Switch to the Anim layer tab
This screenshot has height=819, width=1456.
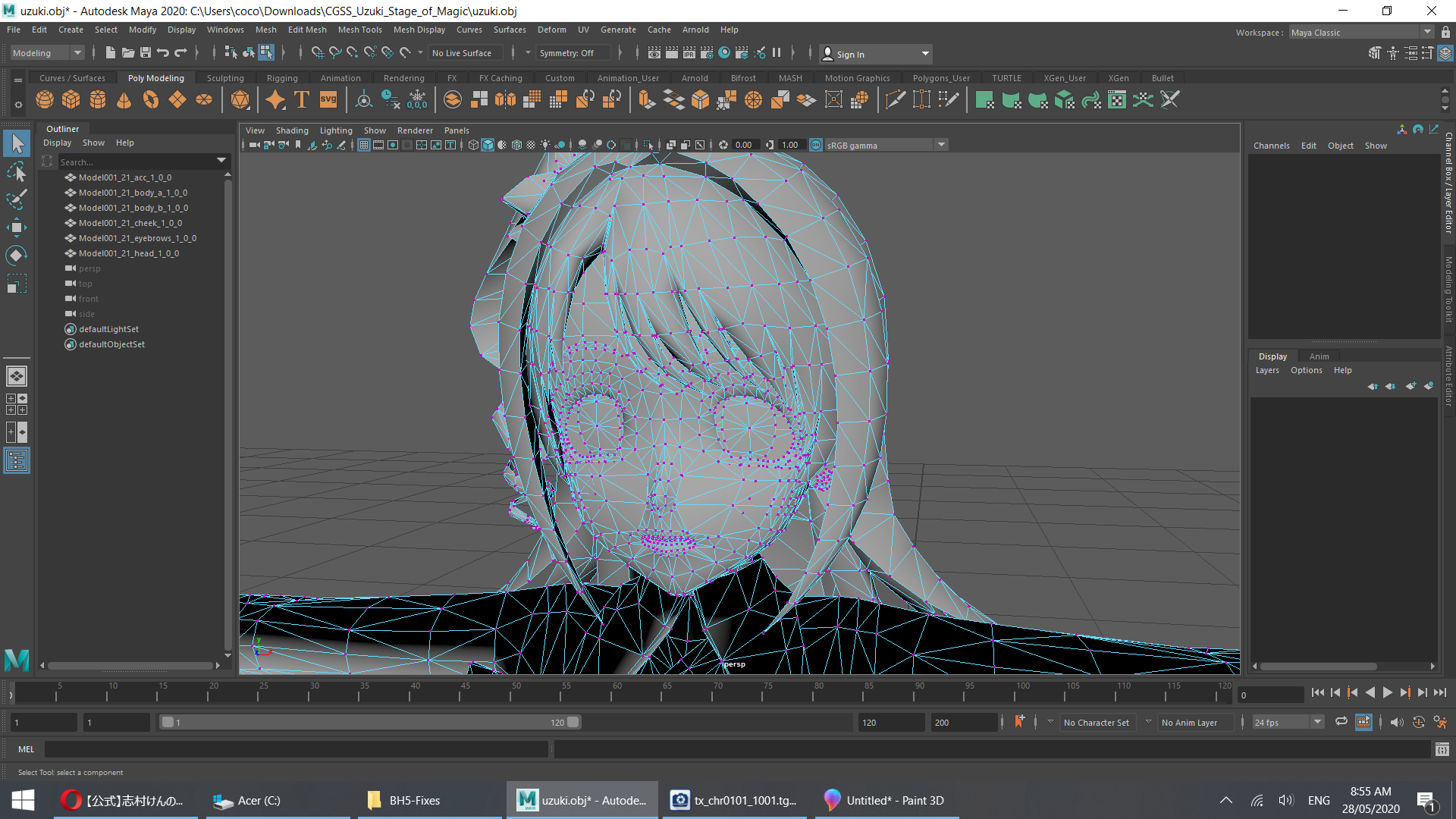[1319, 356]
